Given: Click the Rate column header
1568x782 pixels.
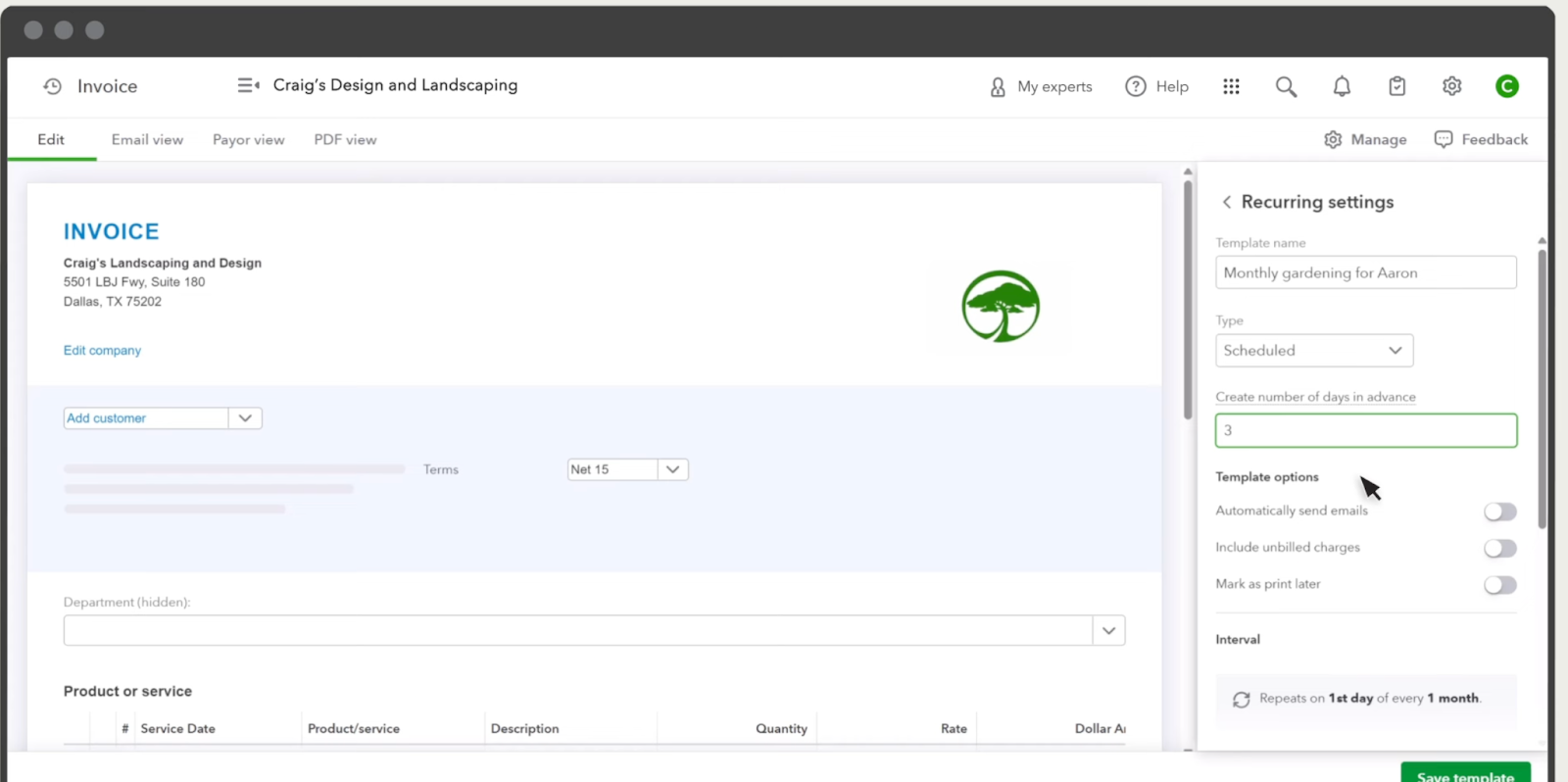Looking at the screenshot, I should click(954, 728).
